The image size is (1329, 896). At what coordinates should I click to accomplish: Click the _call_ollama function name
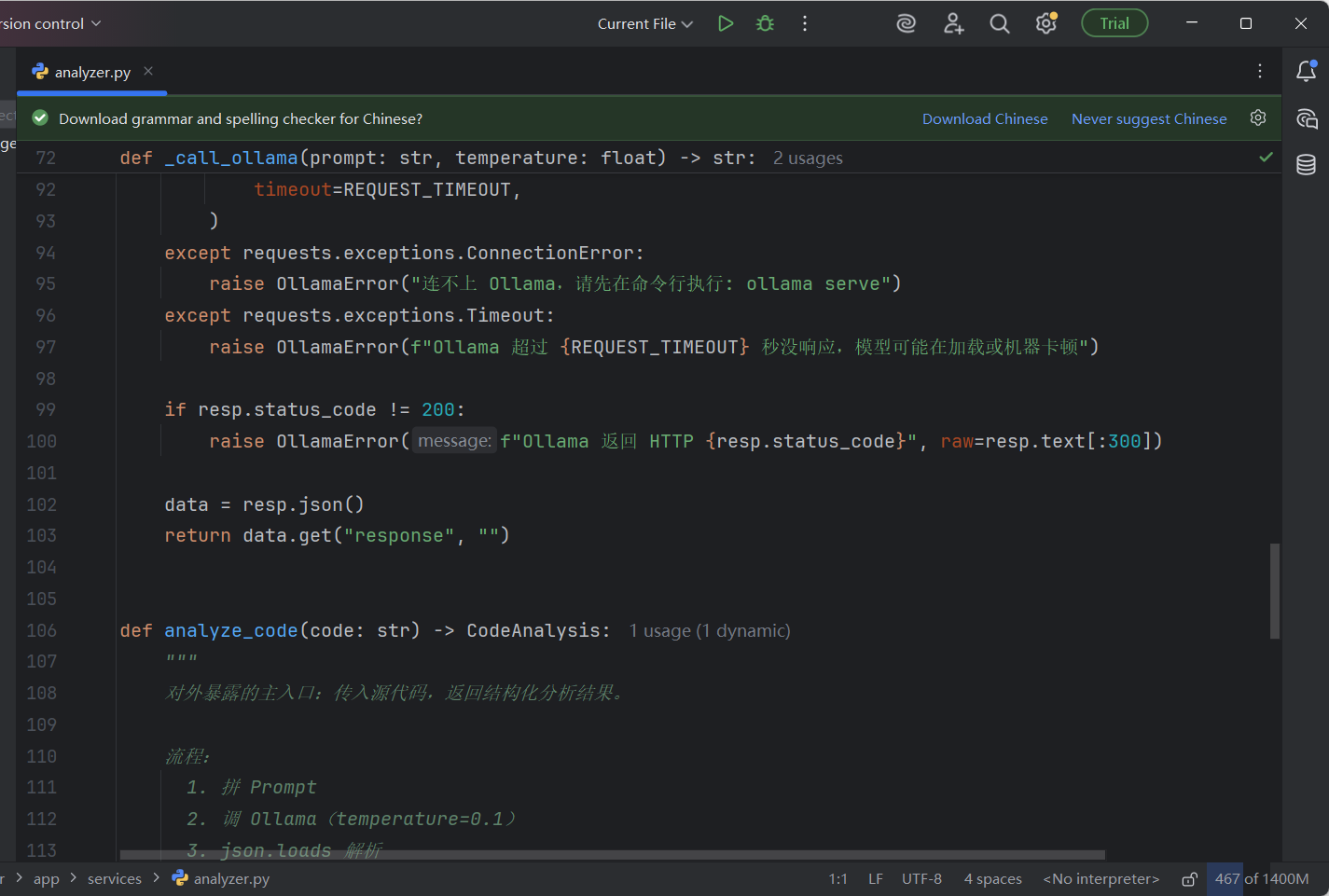231,158
